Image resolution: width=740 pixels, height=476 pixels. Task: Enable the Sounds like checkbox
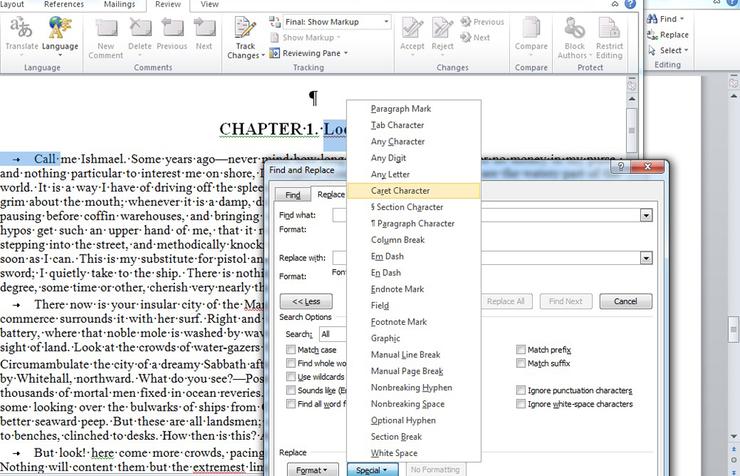(x=291, y=390)
